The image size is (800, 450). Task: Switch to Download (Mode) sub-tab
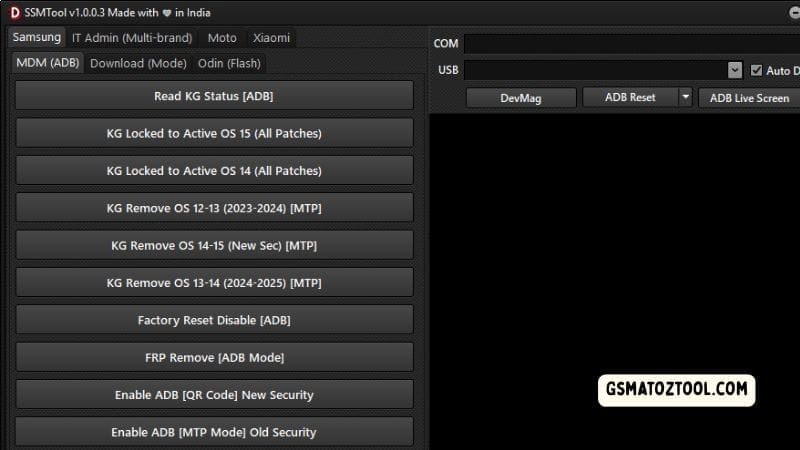tap(138, 63)
